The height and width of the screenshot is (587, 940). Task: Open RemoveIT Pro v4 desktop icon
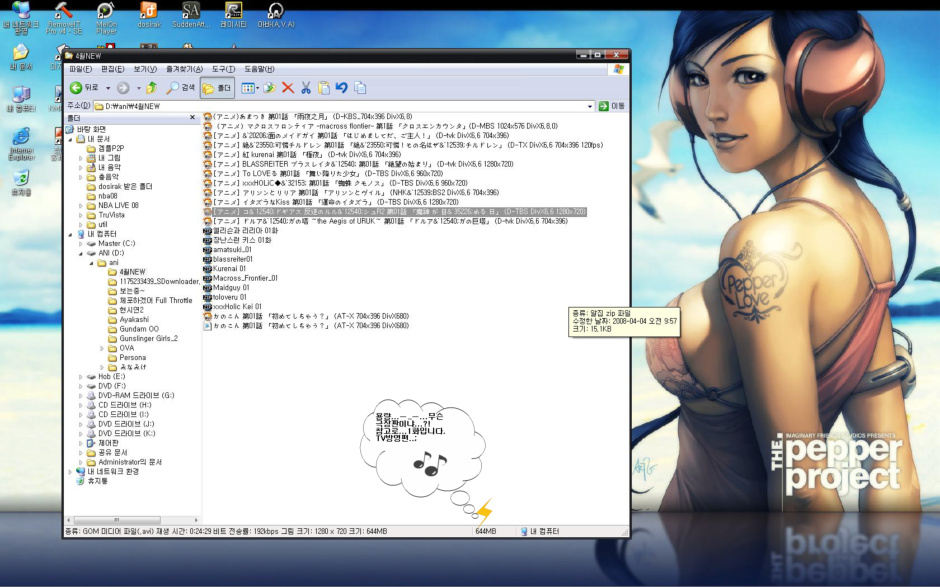point(64,18)
